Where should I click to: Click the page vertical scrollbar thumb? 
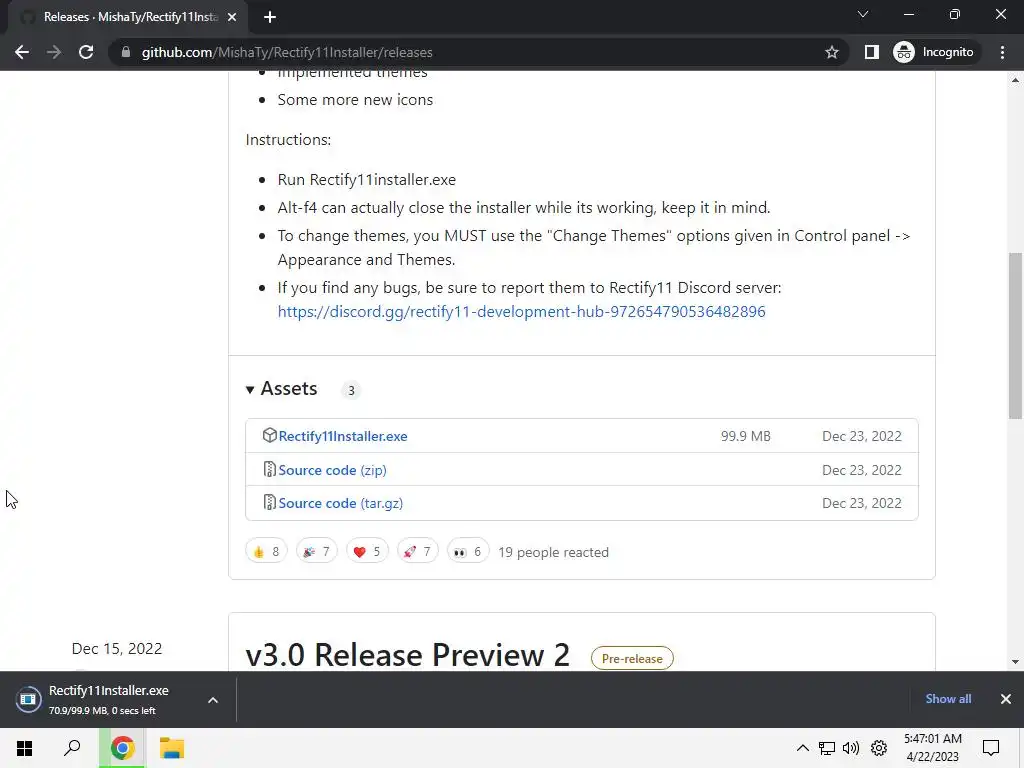tap(1015, 335)
